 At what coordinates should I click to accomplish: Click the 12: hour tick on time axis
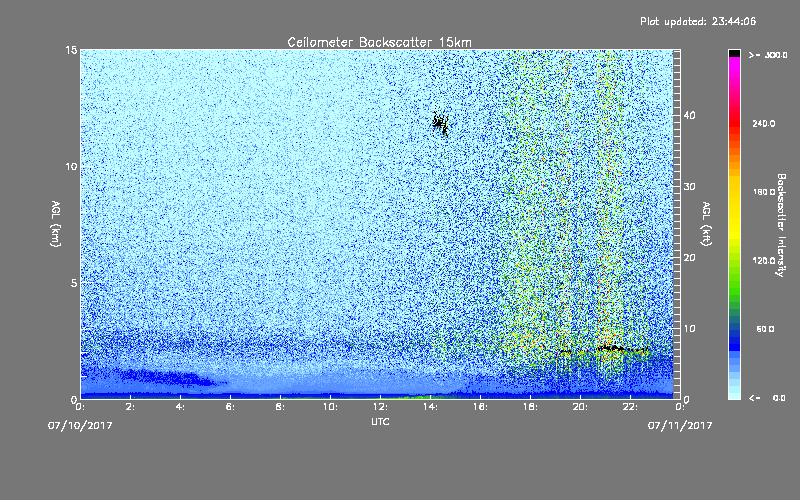click(x=380, y=407)
